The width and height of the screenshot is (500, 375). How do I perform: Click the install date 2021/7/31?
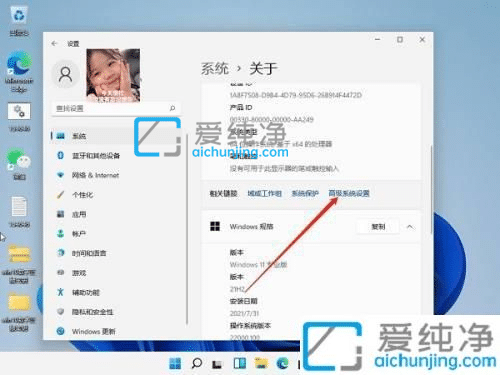click(244, 313)
